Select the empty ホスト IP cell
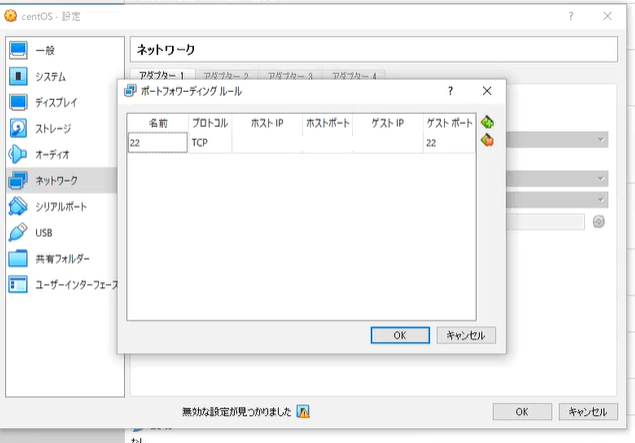This screenshot has height=443, width=635. point(267,143)
